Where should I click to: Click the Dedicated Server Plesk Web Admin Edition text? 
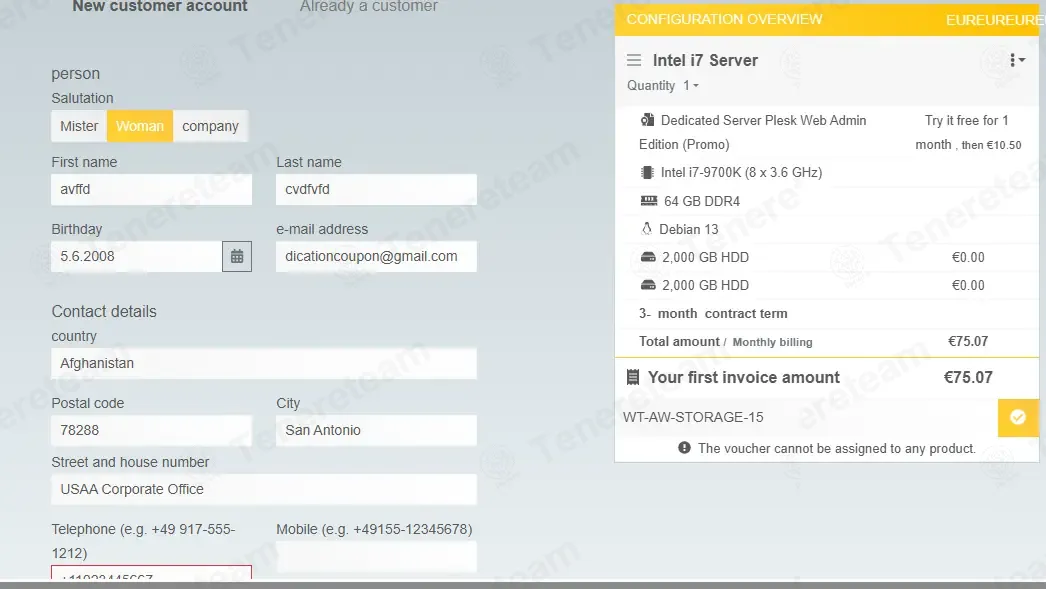pyautogui.click(x=752, y=132)
